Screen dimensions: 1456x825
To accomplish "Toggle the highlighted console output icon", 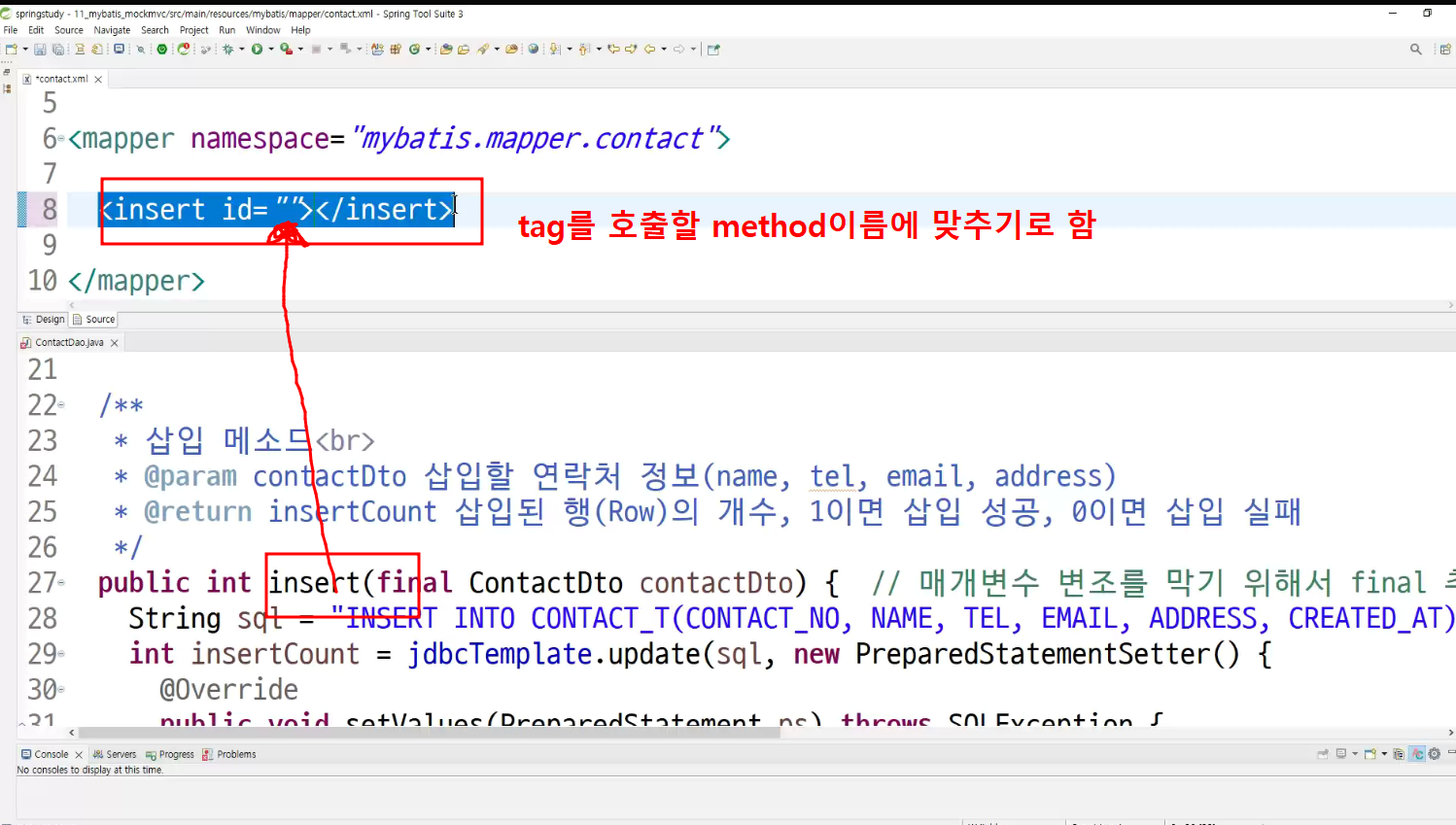I will pos(1417,753).
